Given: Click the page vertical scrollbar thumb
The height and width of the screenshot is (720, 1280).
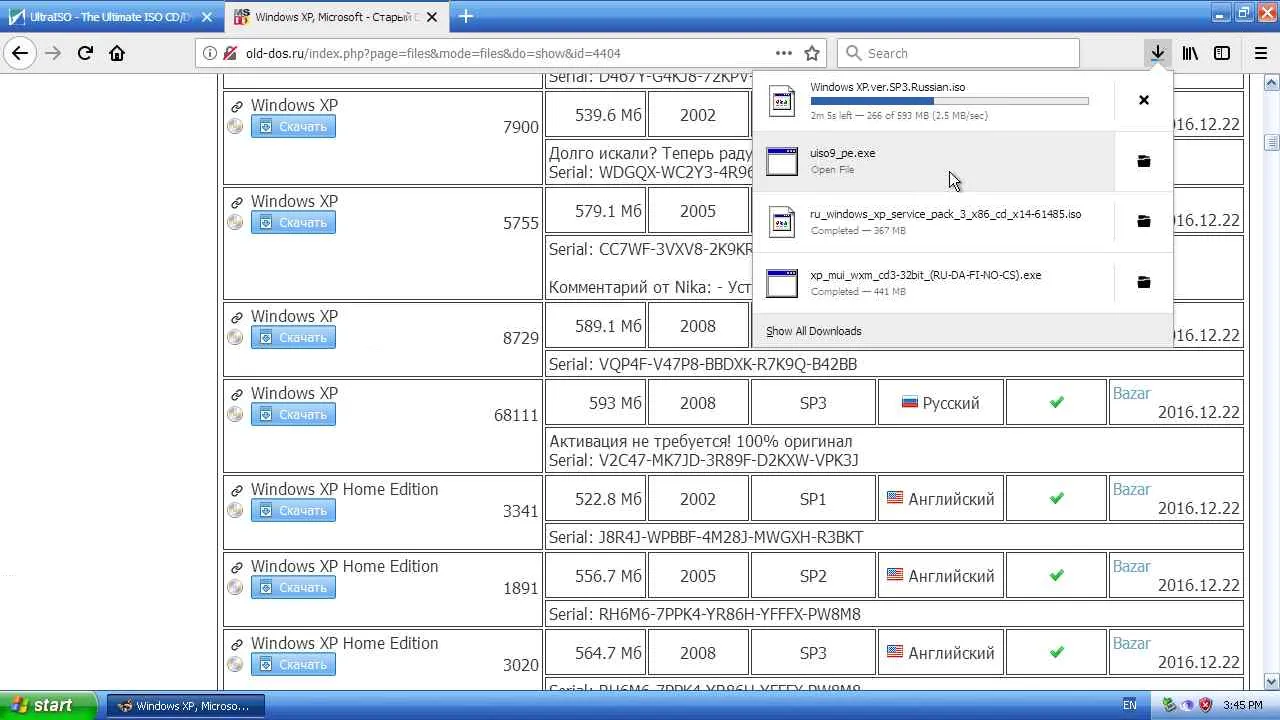Looking at the screenshot, I should (x=1272, y=143).
